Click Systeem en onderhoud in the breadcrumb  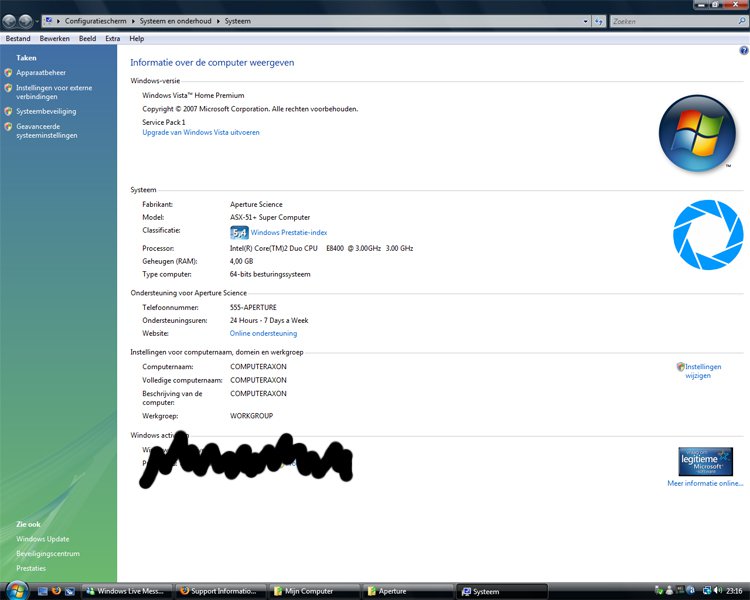176,21
